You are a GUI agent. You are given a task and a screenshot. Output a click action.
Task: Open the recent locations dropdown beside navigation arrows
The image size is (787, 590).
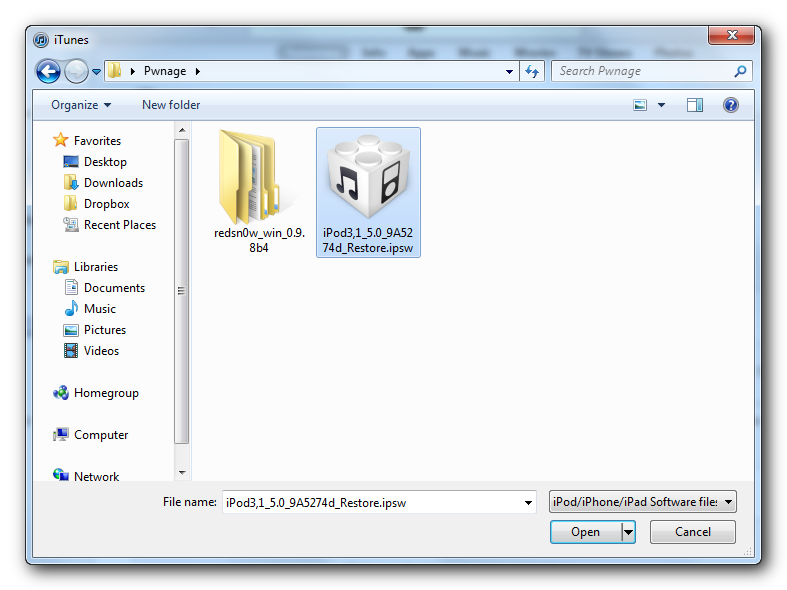[96, 72]
